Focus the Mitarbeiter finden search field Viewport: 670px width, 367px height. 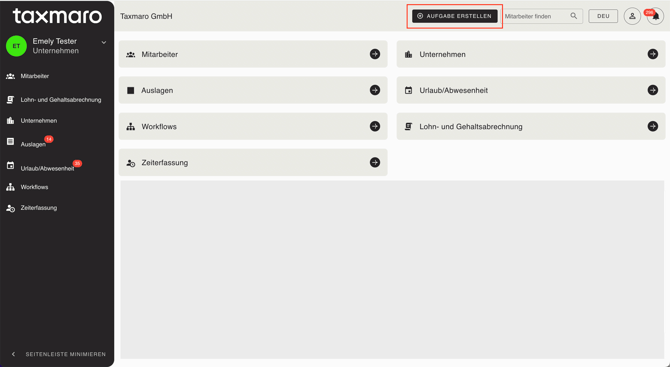click(x=536, y=16)
